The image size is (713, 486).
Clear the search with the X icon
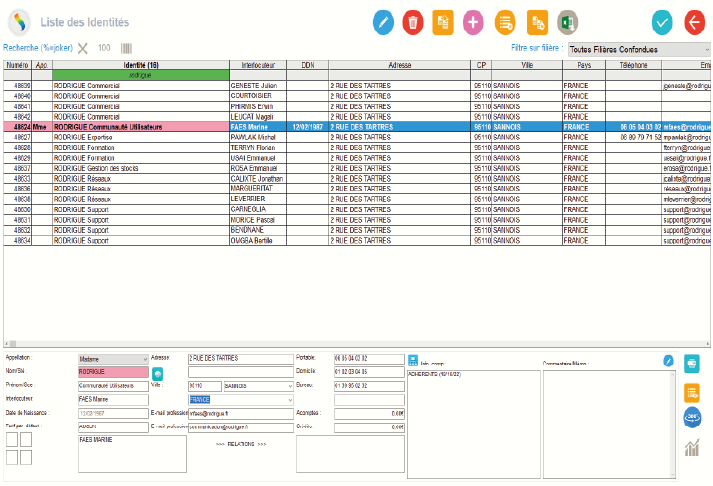(x=83, y=48)
